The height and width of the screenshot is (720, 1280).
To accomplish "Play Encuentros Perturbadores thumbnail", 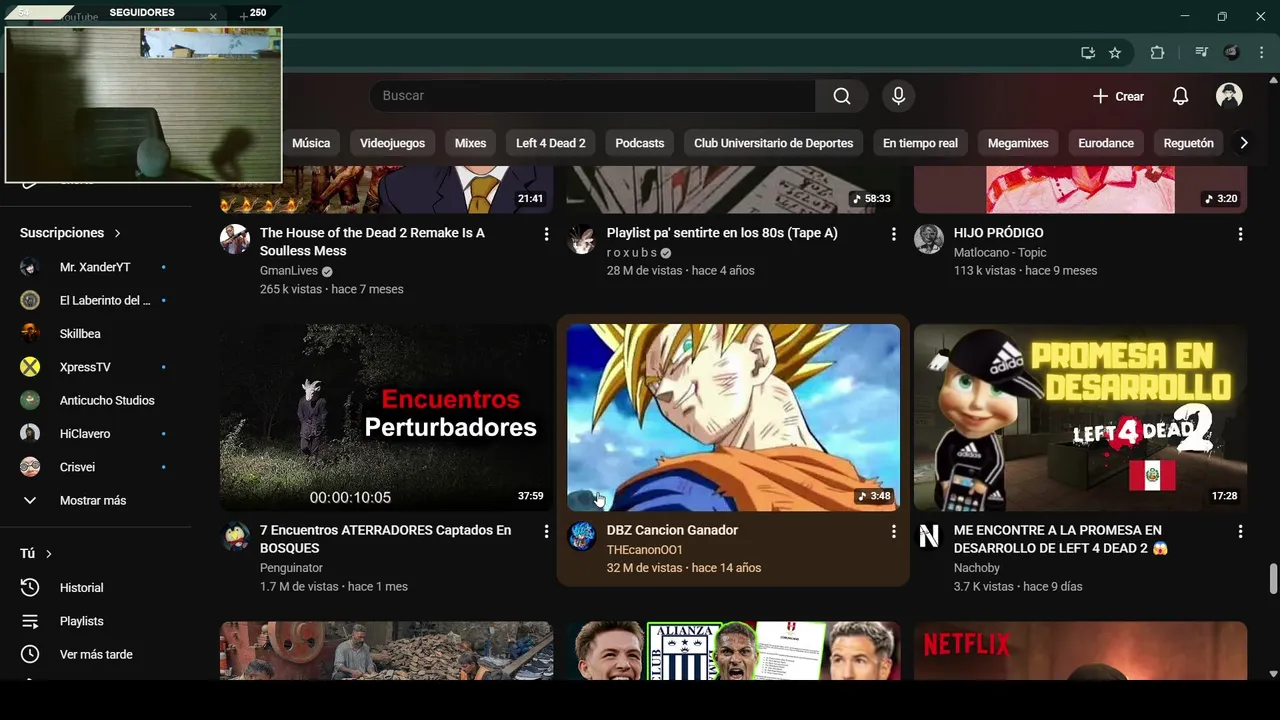I will [386, 417].
